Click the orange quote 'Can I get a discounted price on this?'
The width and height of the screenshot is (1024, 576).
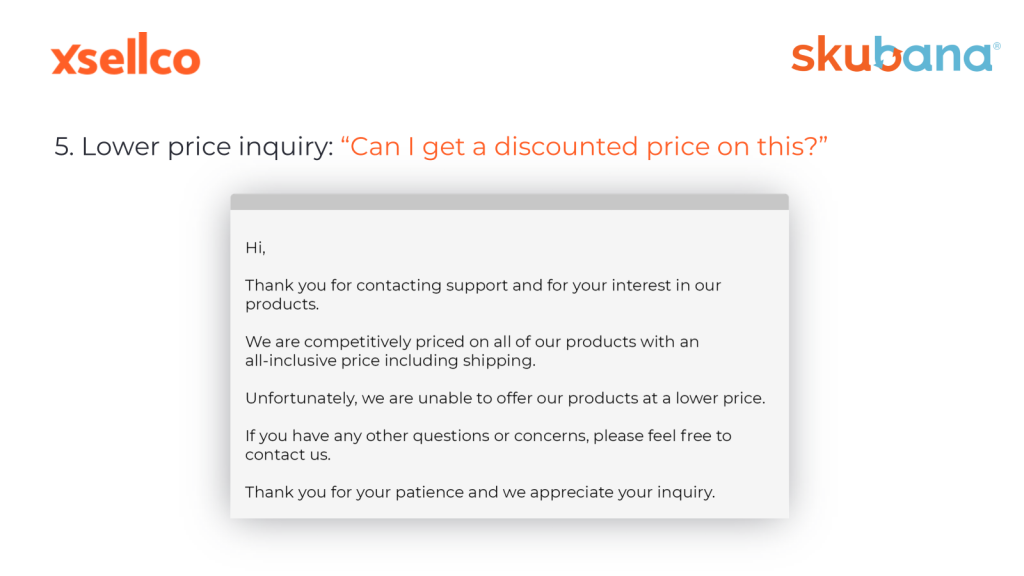pos(584,146)
